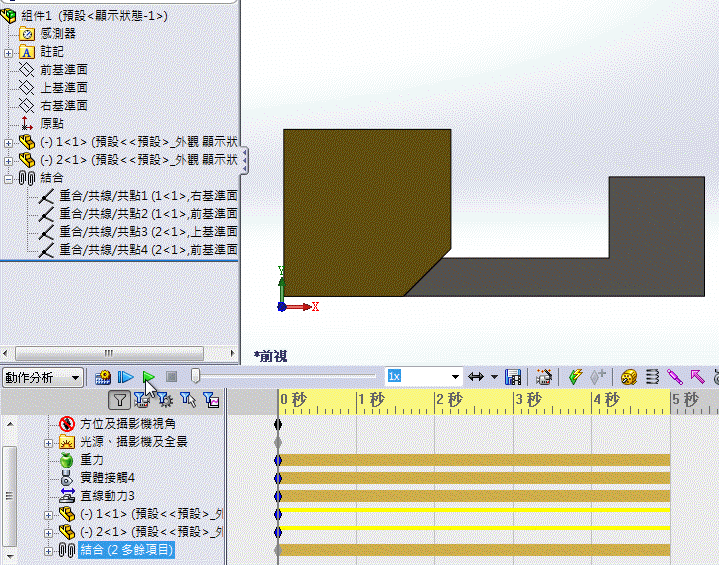The width and height of the screenshot is (719, 565).
Task: Click the 2 秒 timeline mark
Action: coord(449,399)
